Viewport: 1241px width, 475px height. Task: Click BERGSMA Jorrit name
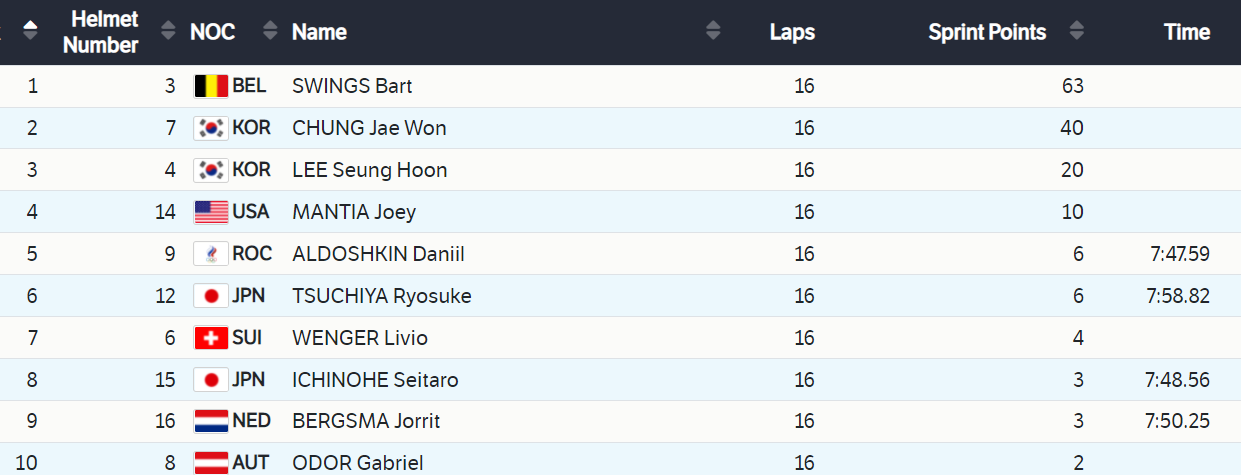point(366,421)
